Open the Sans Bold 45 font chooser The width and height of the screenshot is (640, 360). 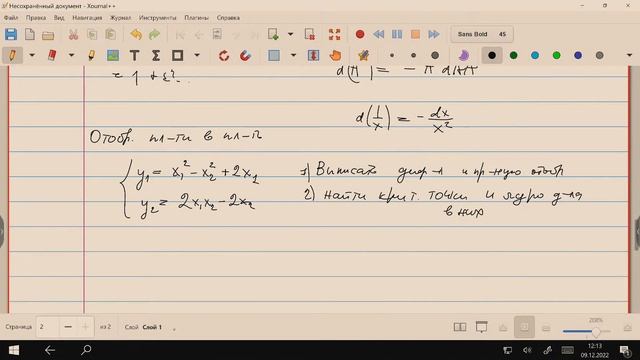click(482, 34)
